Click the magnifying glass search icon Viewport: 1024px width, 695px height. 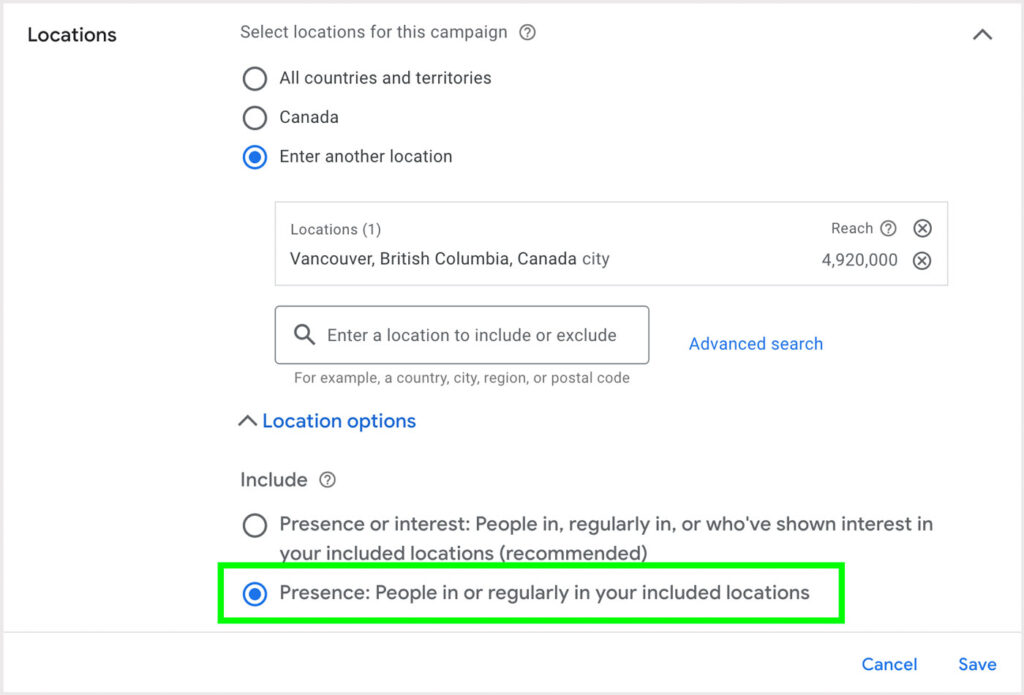[304, 335]
